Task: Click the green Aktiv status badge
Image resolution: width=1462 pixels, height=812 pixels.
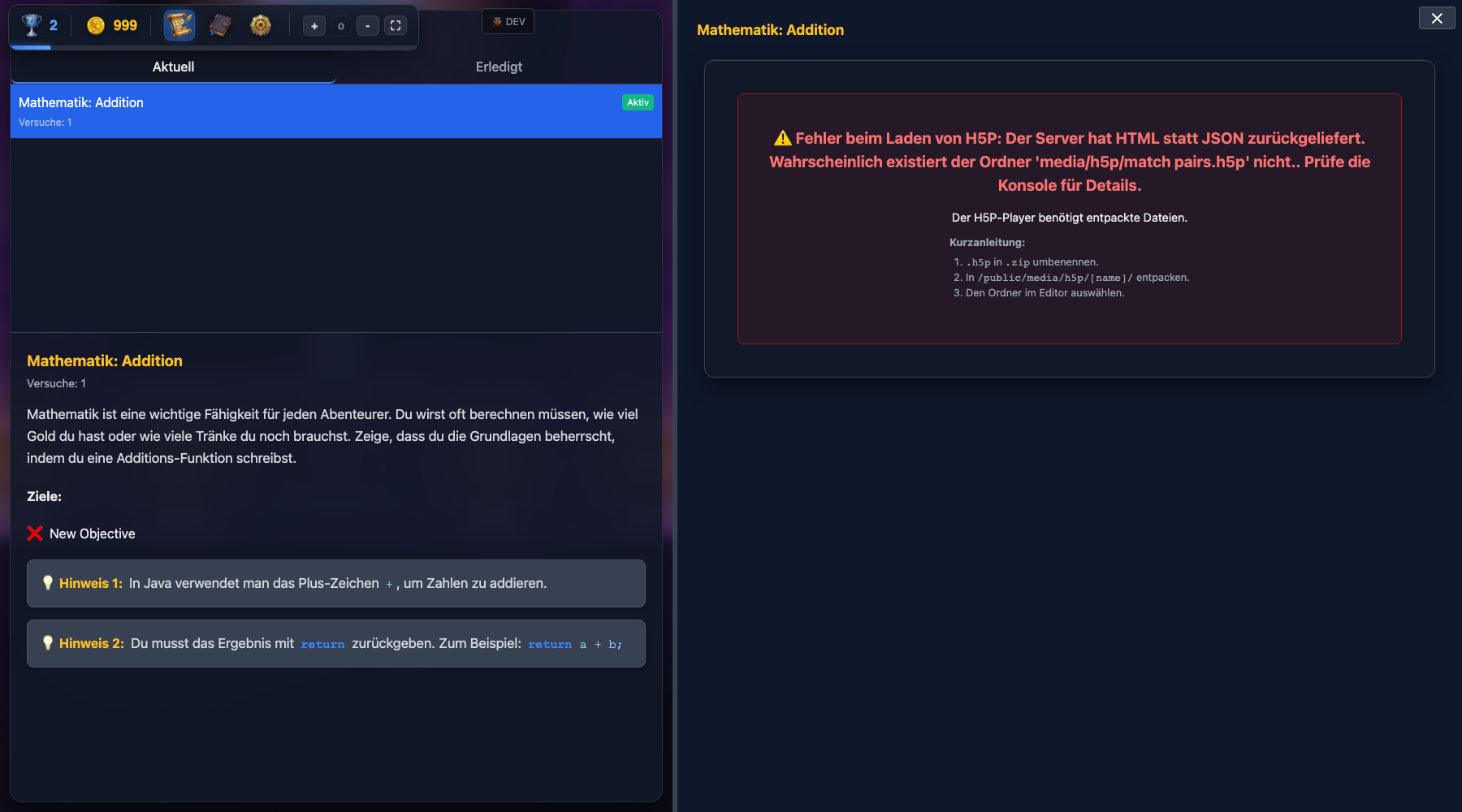Action: [638, 102]
